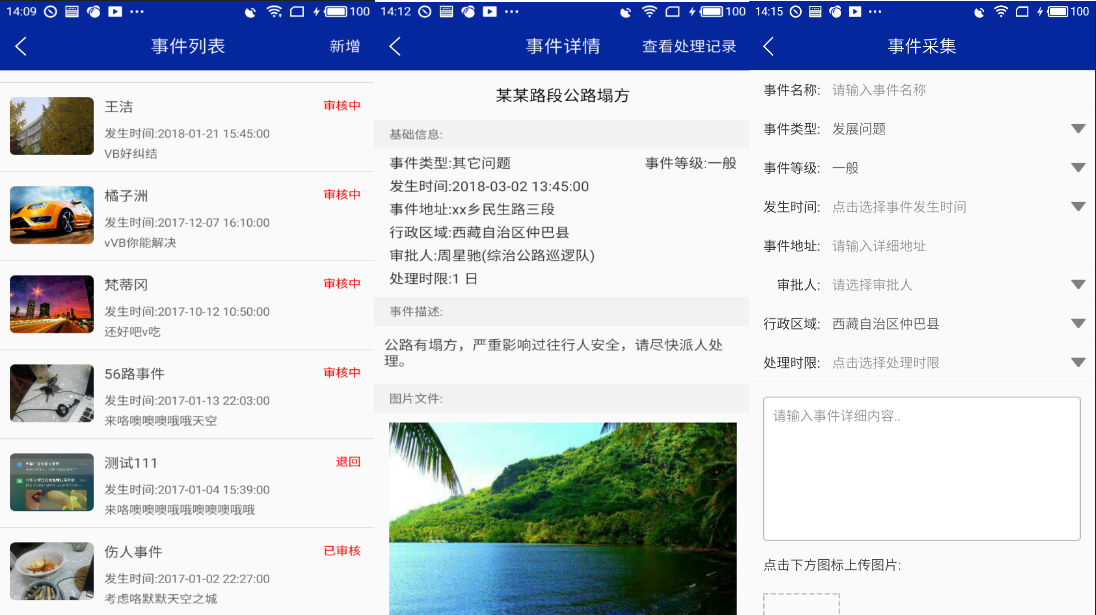Click the 事件地址:xx乡民生路三段 line
The height and width of the screenshot is (615, 1096).
(472, 209)
